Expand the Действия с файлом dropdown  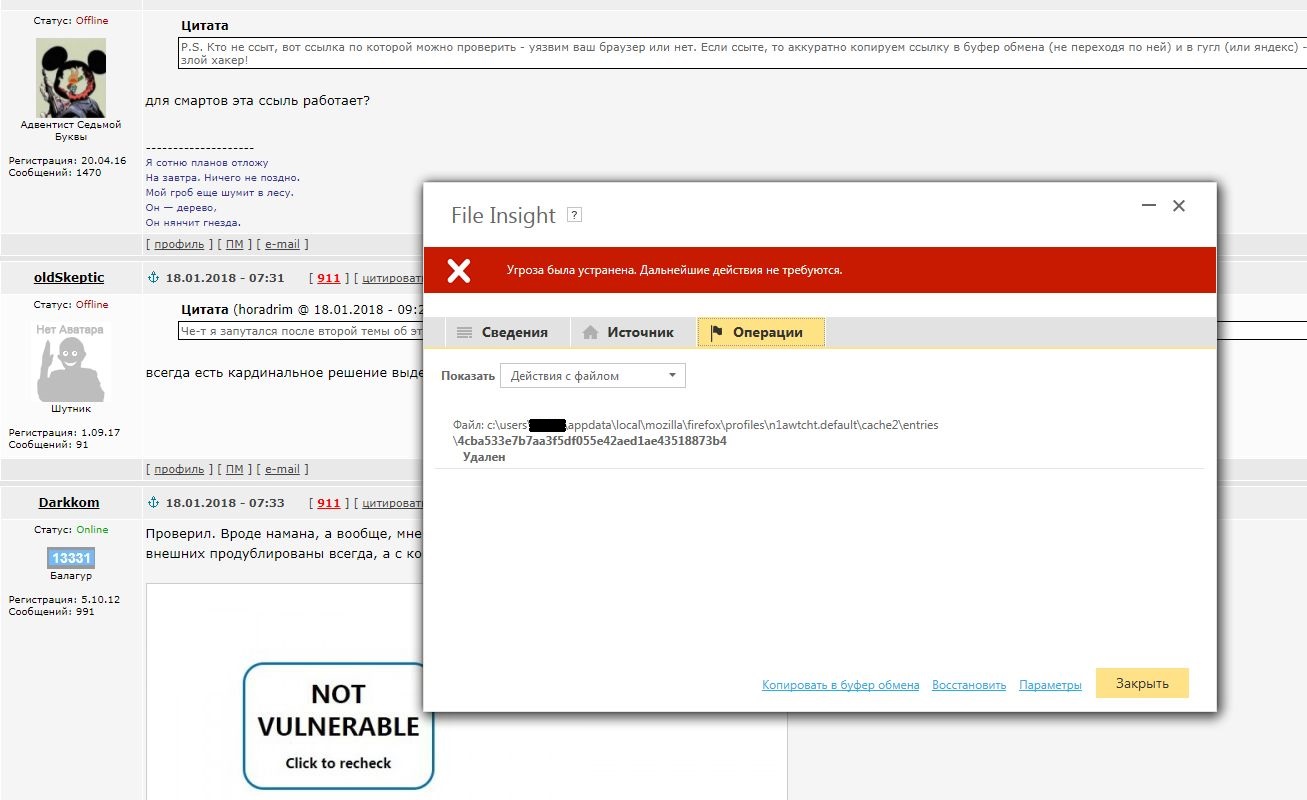(x=593, y=376)
